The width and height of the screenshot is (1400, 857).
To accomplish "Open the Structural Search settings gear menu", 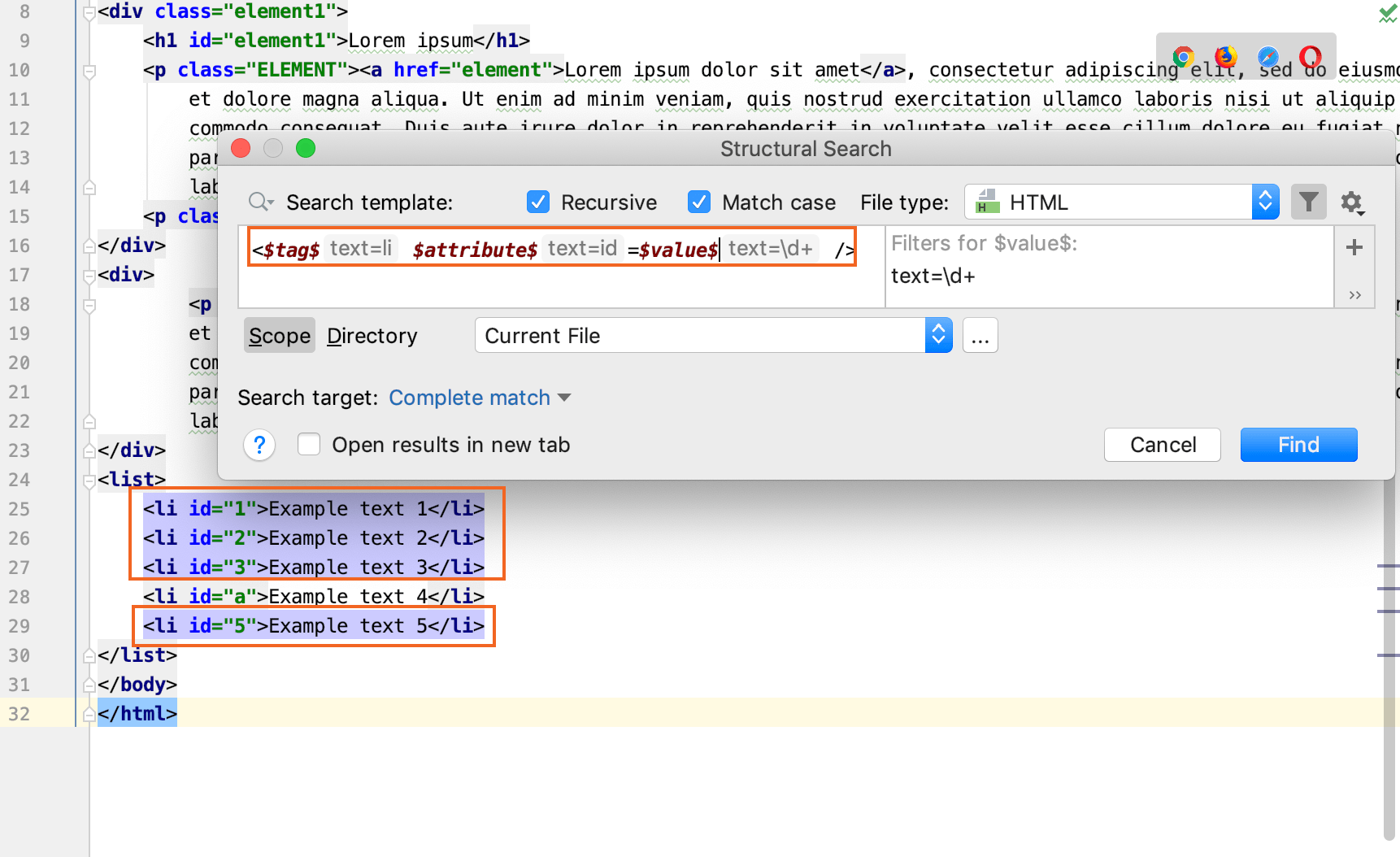I will pos(1352,202).
